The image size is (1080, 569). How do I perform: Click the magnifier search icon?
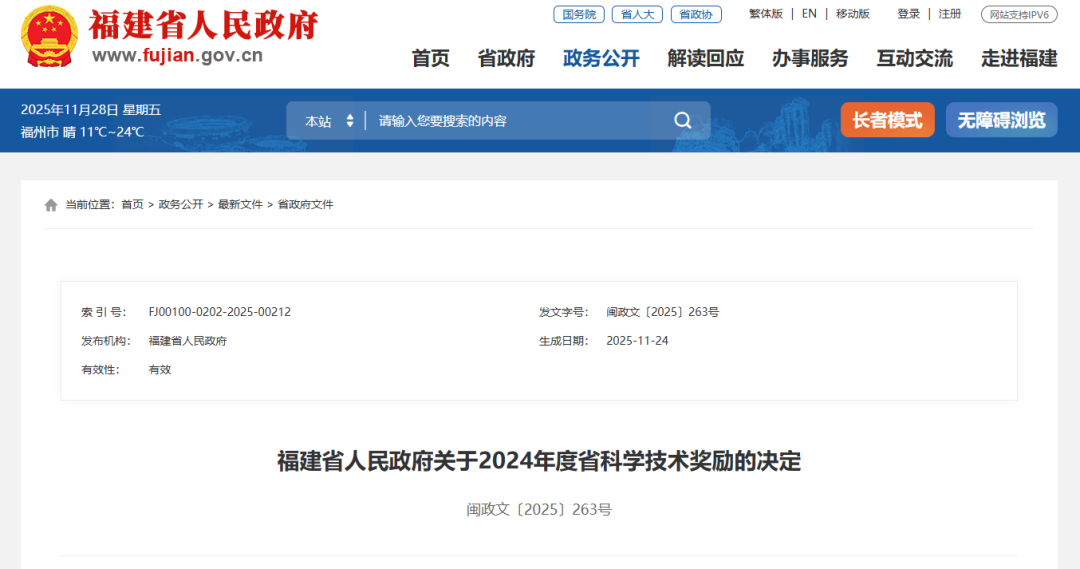683,121
